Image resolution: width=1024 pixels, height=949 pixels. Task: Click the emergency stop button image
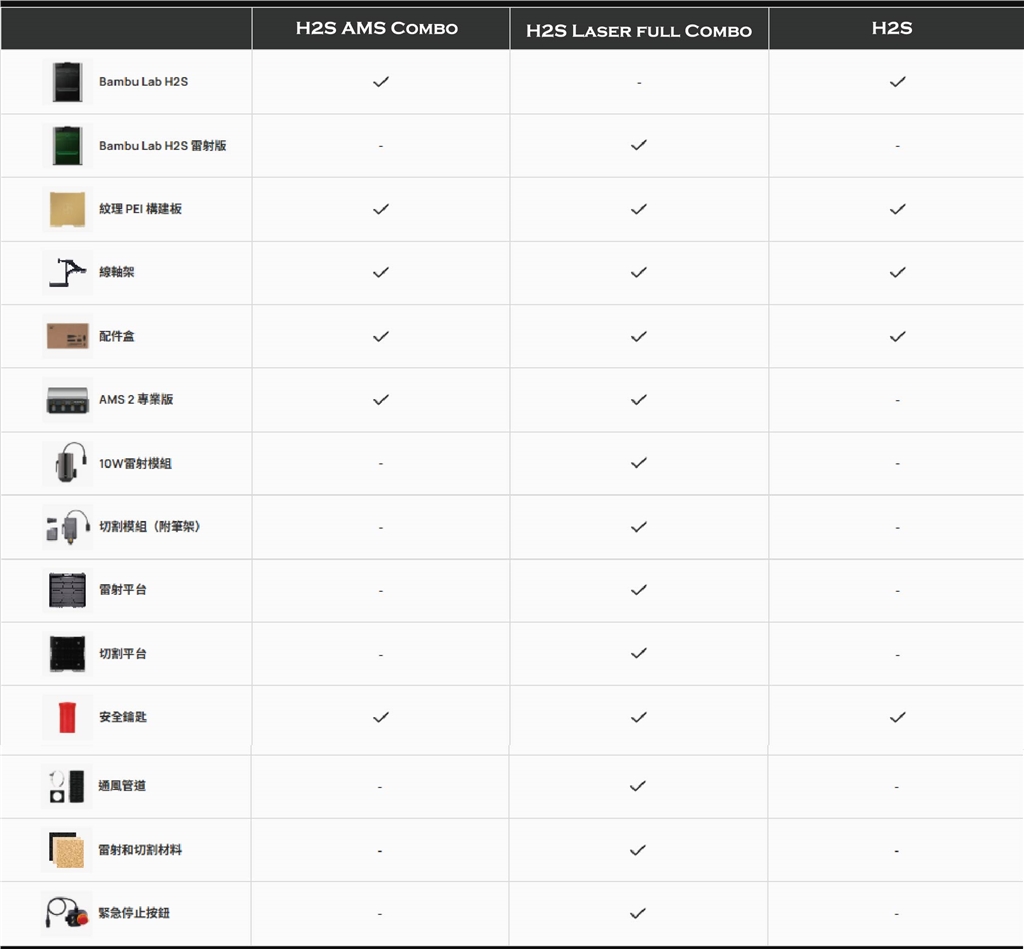point(66,913)
